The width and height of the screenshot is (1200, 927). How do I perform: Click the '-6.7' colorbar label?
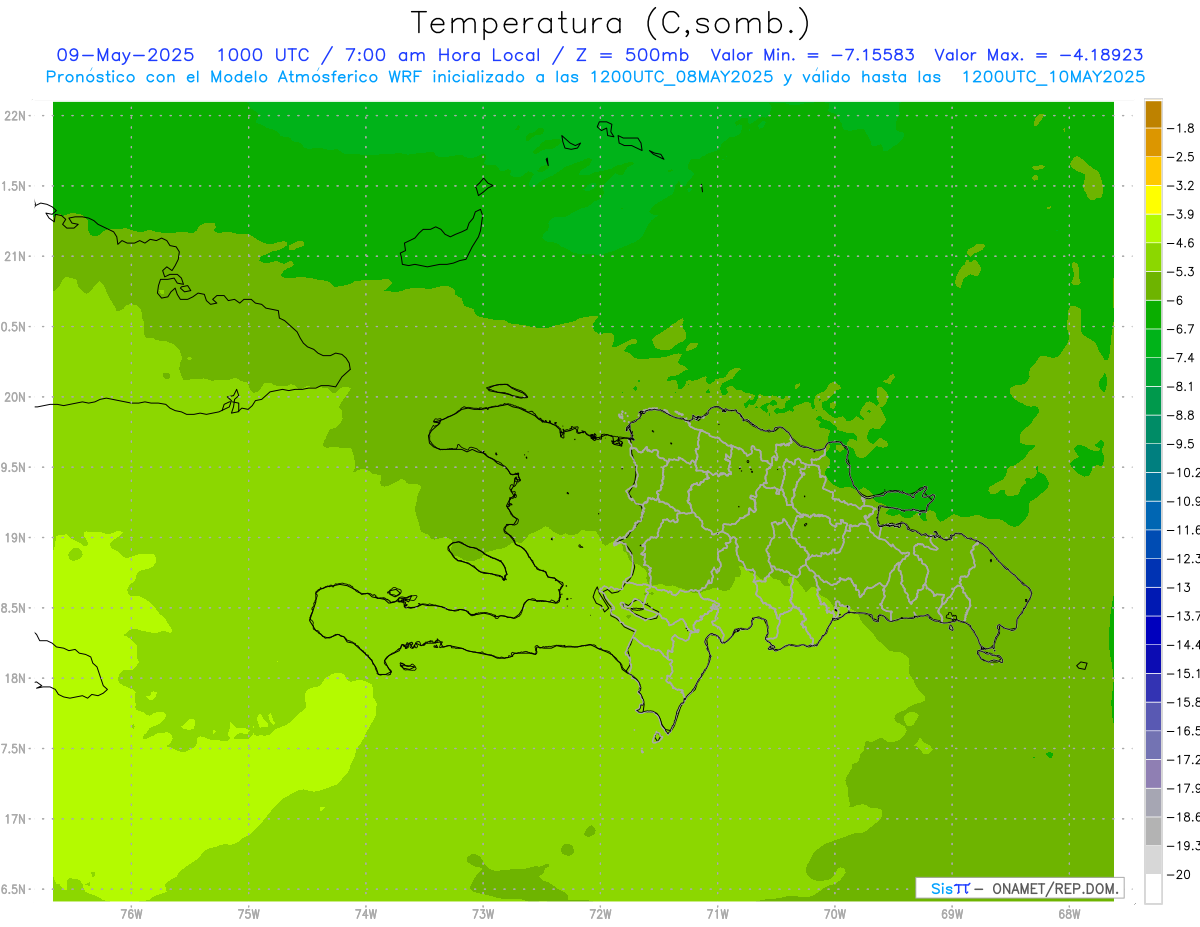1181,329
